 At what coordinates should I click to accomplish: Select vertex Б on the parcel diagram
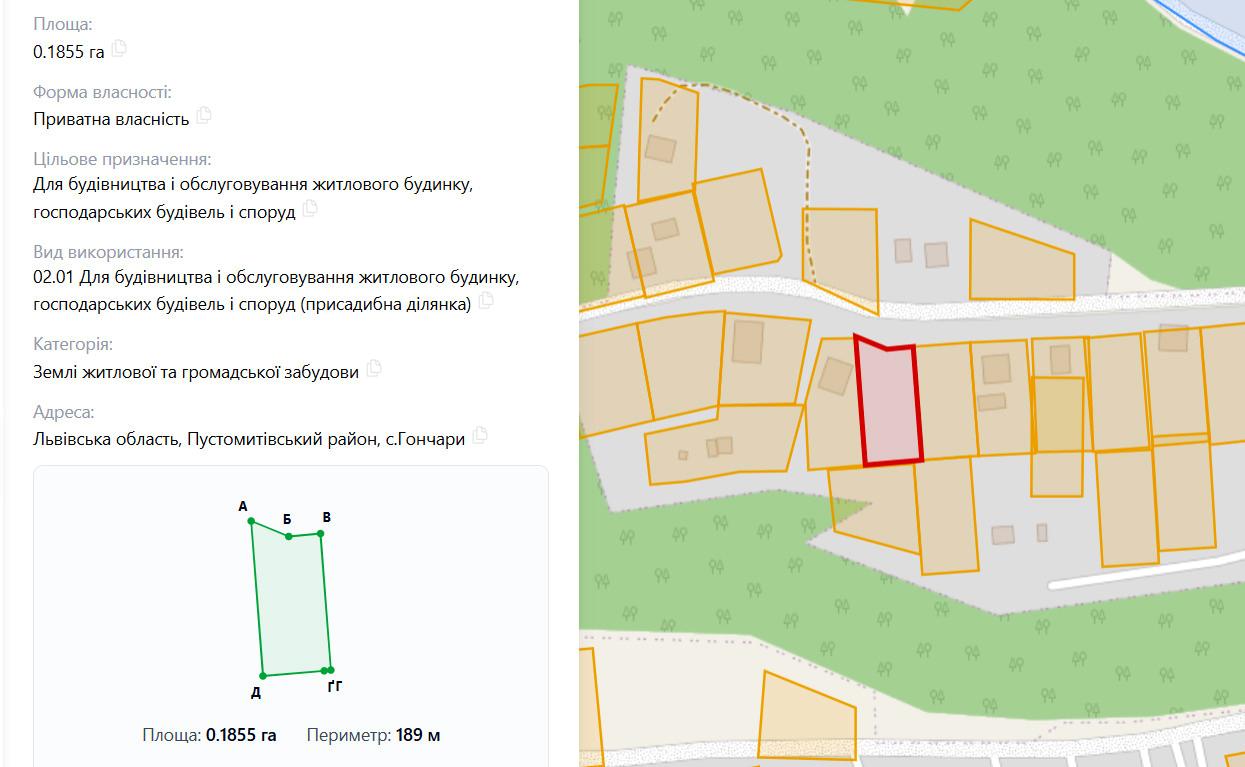pos(289,536)
